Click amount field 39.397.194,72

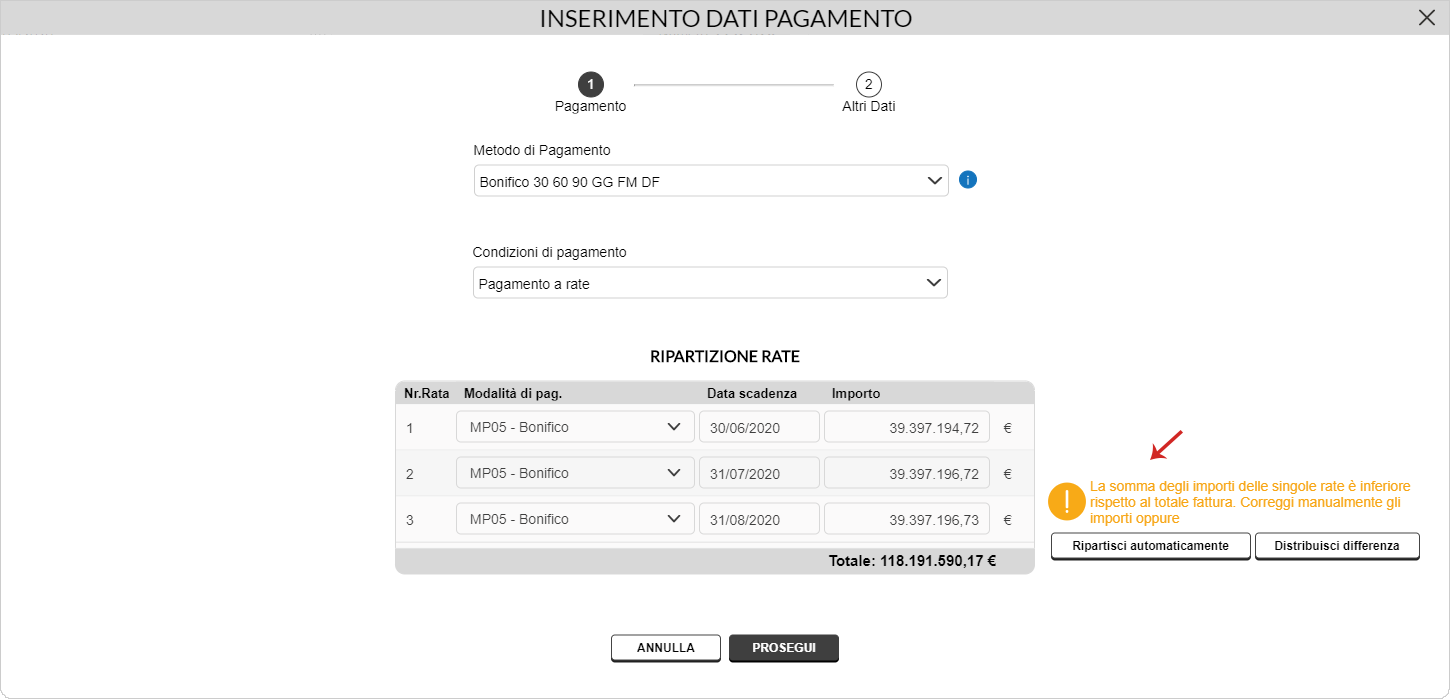[907, 427]
